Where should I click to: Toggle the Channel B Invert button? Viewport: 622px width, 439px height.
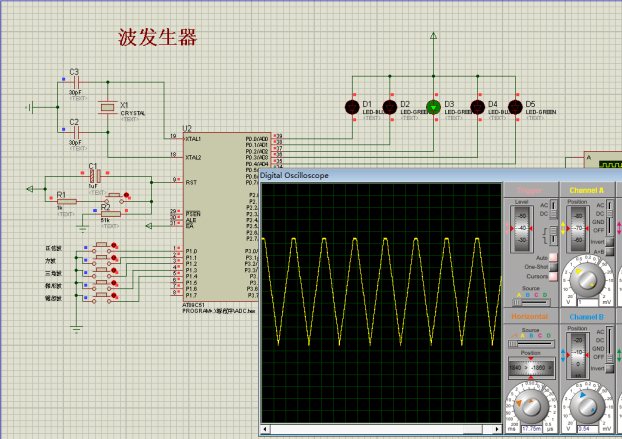609,368
